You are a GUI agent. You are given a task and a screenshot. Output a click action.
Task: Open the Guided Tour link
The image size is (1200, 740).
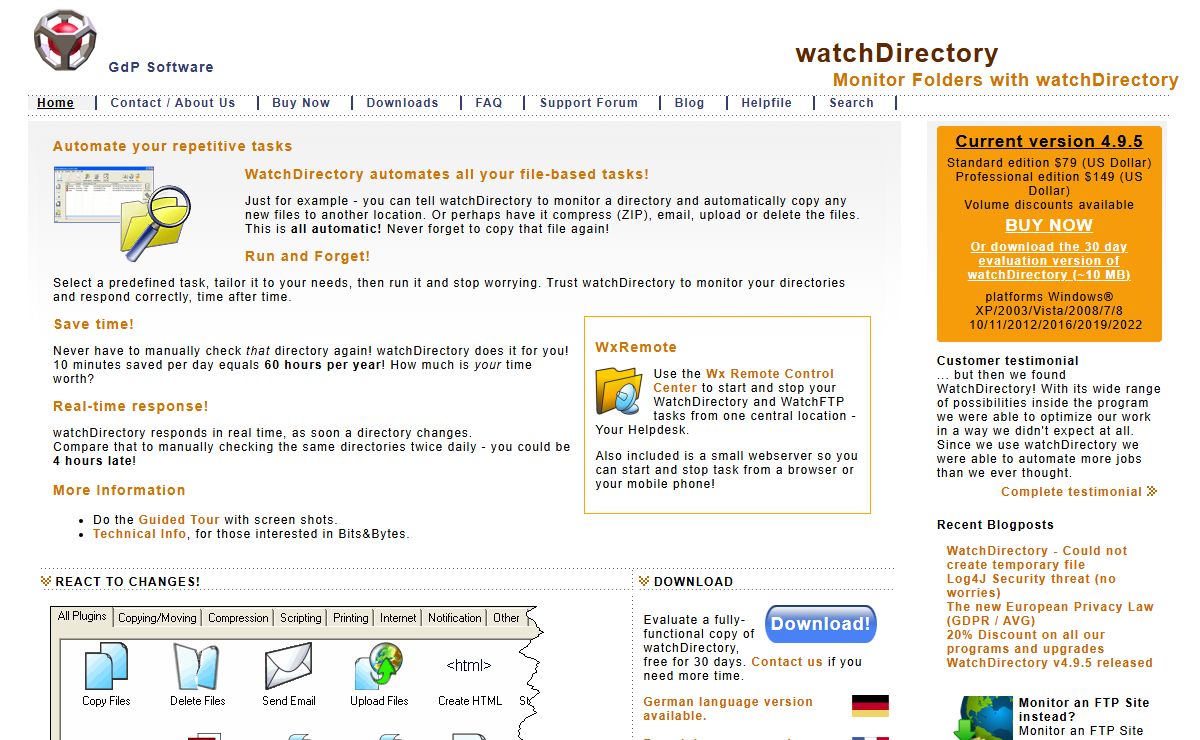pyautogui.click(x=179, y=519)
